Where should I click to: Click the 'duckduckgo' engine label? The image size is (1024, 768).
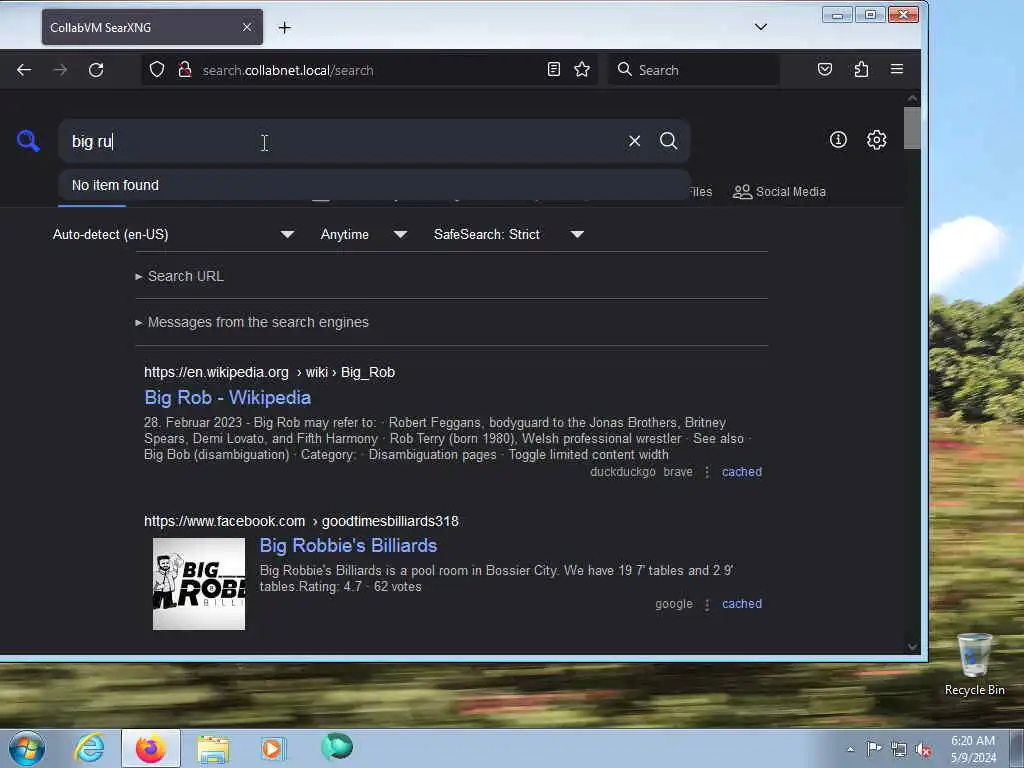click(622, 472)
